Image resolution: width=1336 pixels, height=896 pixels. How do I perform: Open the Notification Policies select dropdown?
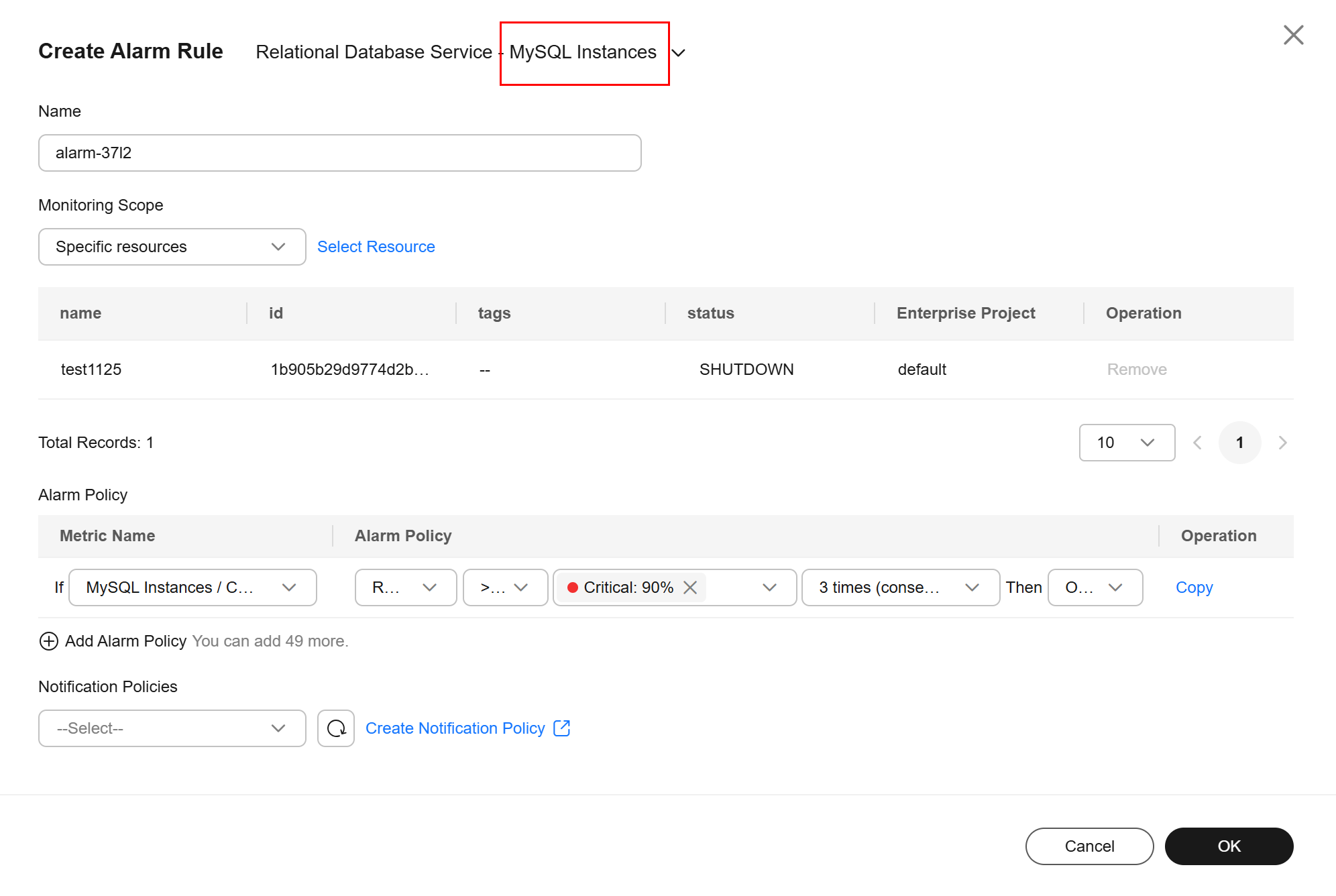point(172,728)
